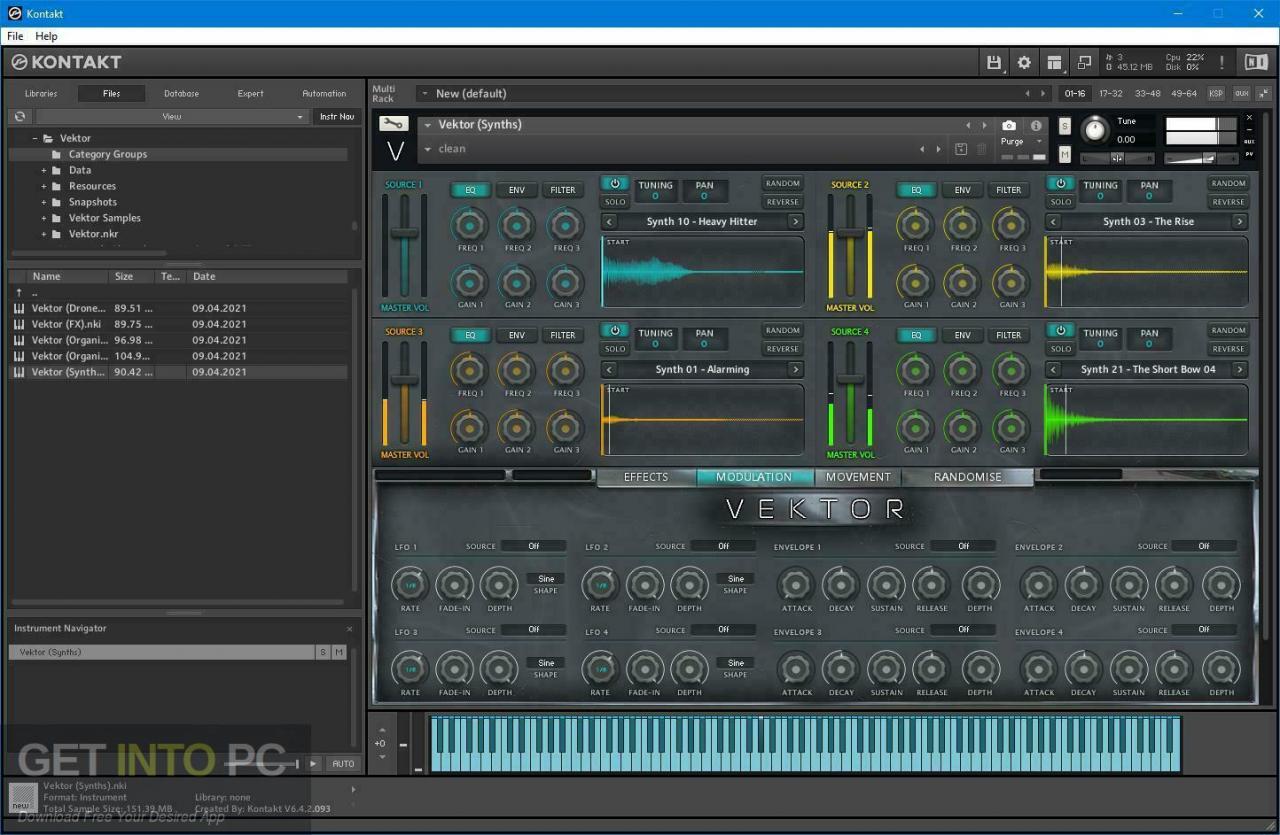Screen dimensions: 1280x835
Task: Open Kontakt options gear icon
Action: pos(1024,62)
